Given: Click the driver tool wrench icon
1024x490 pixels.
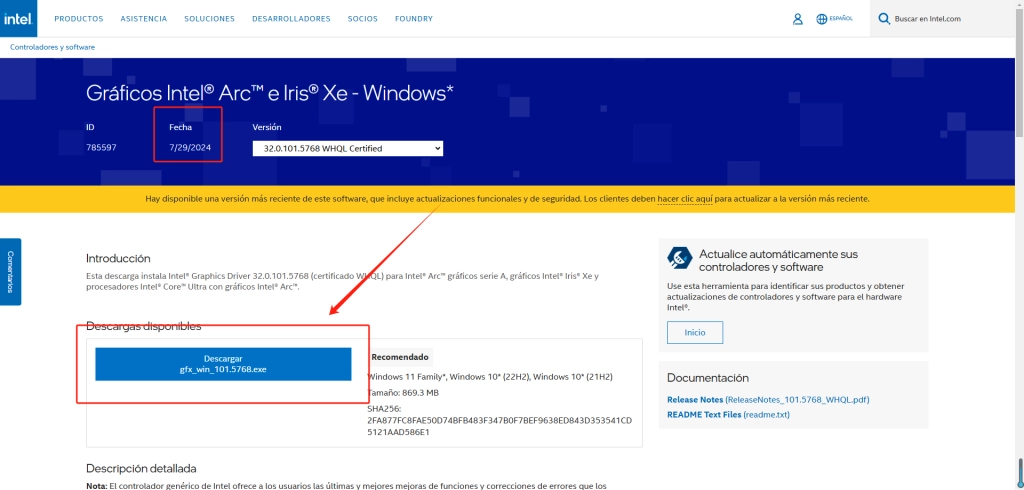Looking at the screenshot, I should click(x=680, y=259).
